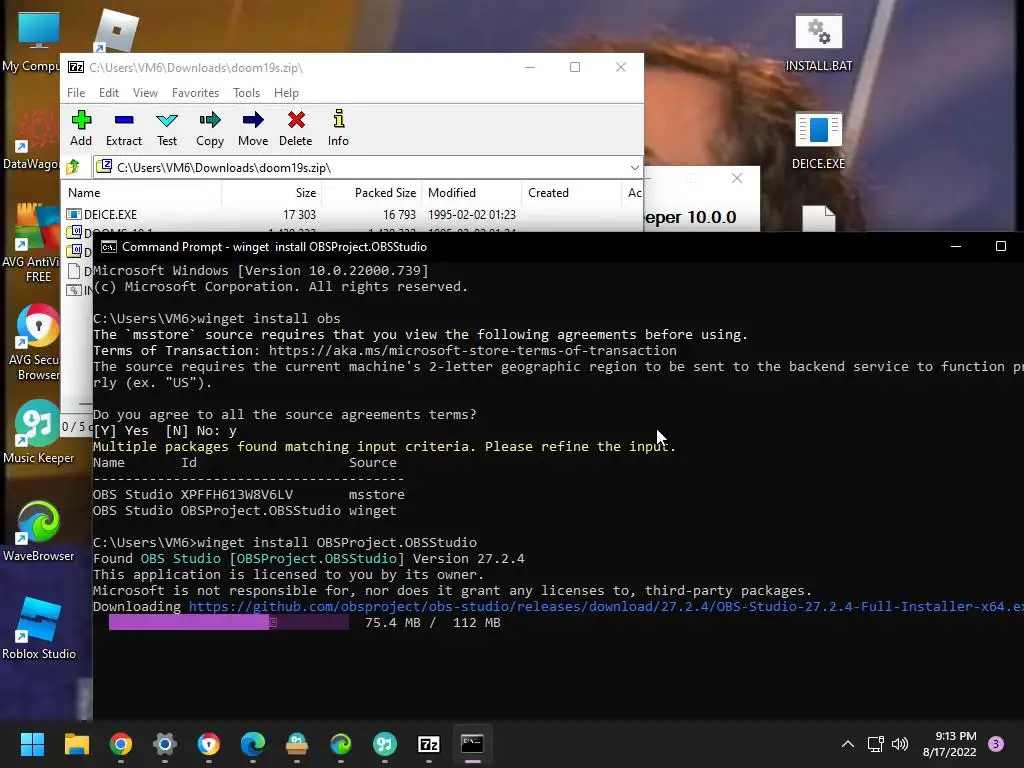The image size is (1024, 768).
Task: Select the AVG Secure Browser shortcut
Action: [34, 342]
